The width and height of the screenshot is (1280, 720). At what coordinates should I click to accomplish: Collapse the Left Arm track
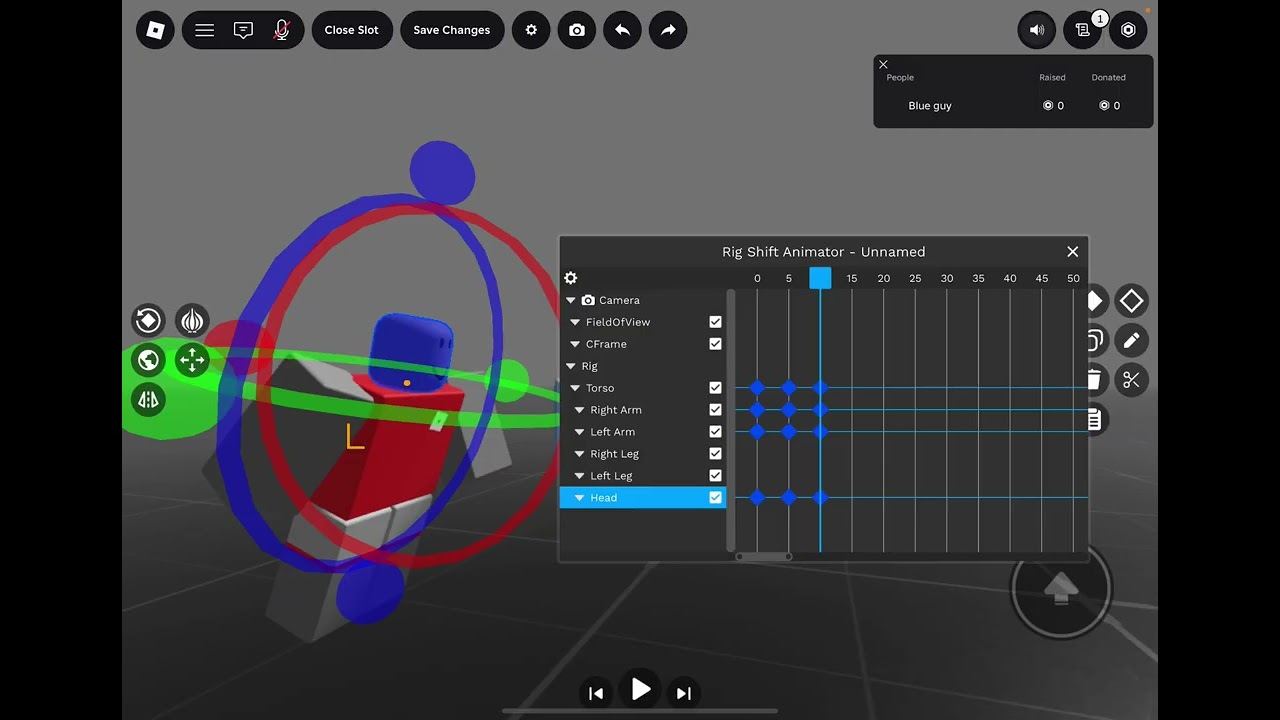point(579,432)
